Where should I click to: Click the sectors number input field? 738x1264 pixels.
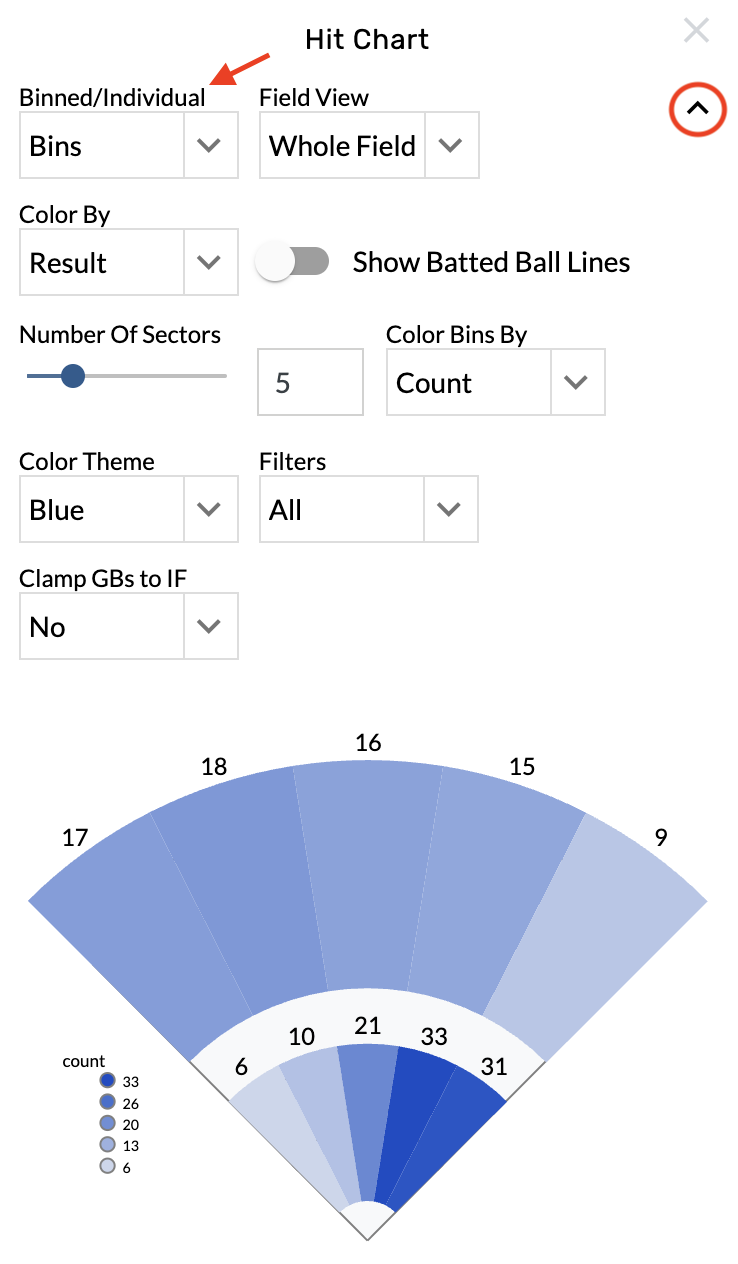pos(310,382)
